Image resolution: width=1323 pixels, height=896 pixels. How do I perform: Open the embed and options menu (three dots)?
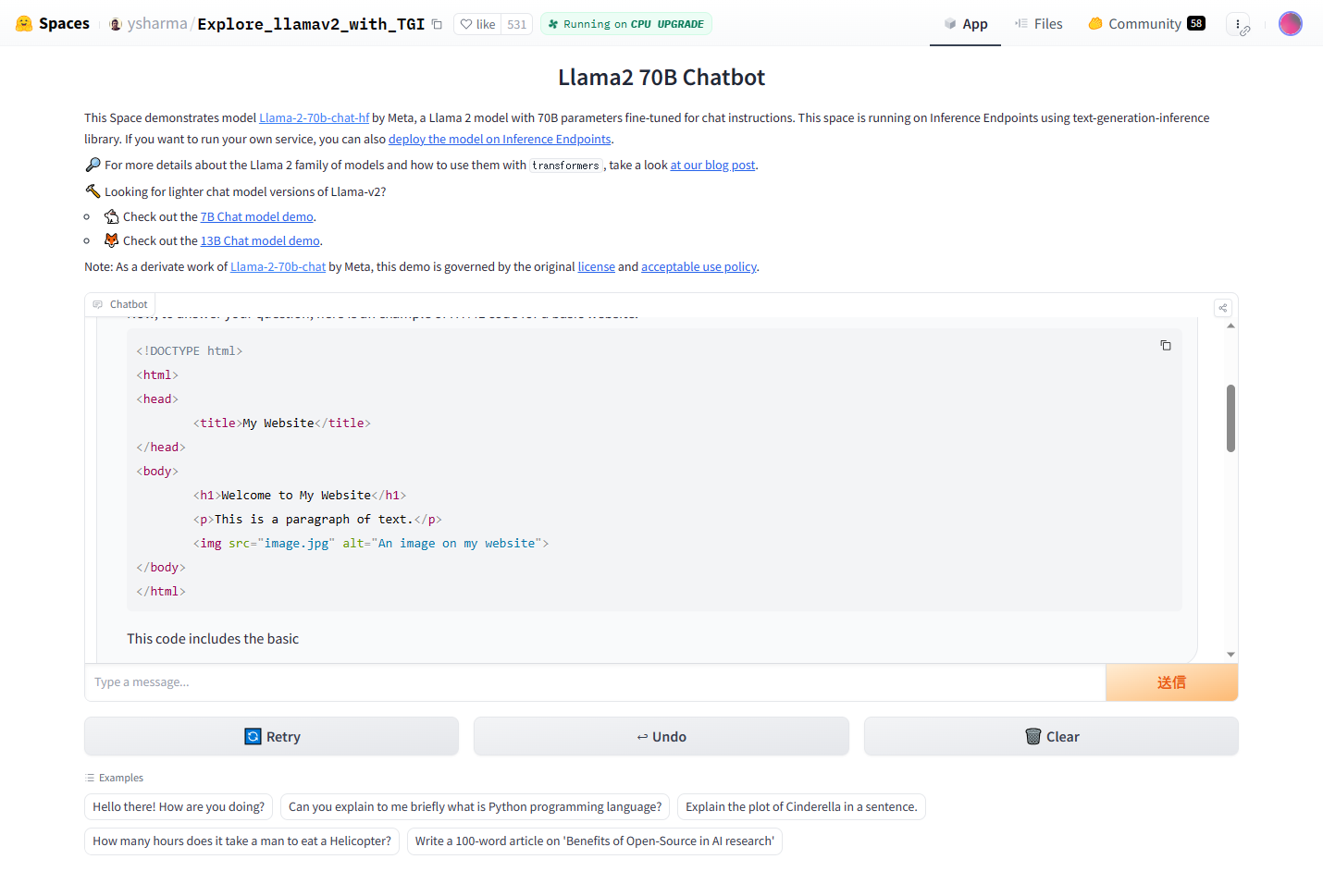tap(1240, 23)
